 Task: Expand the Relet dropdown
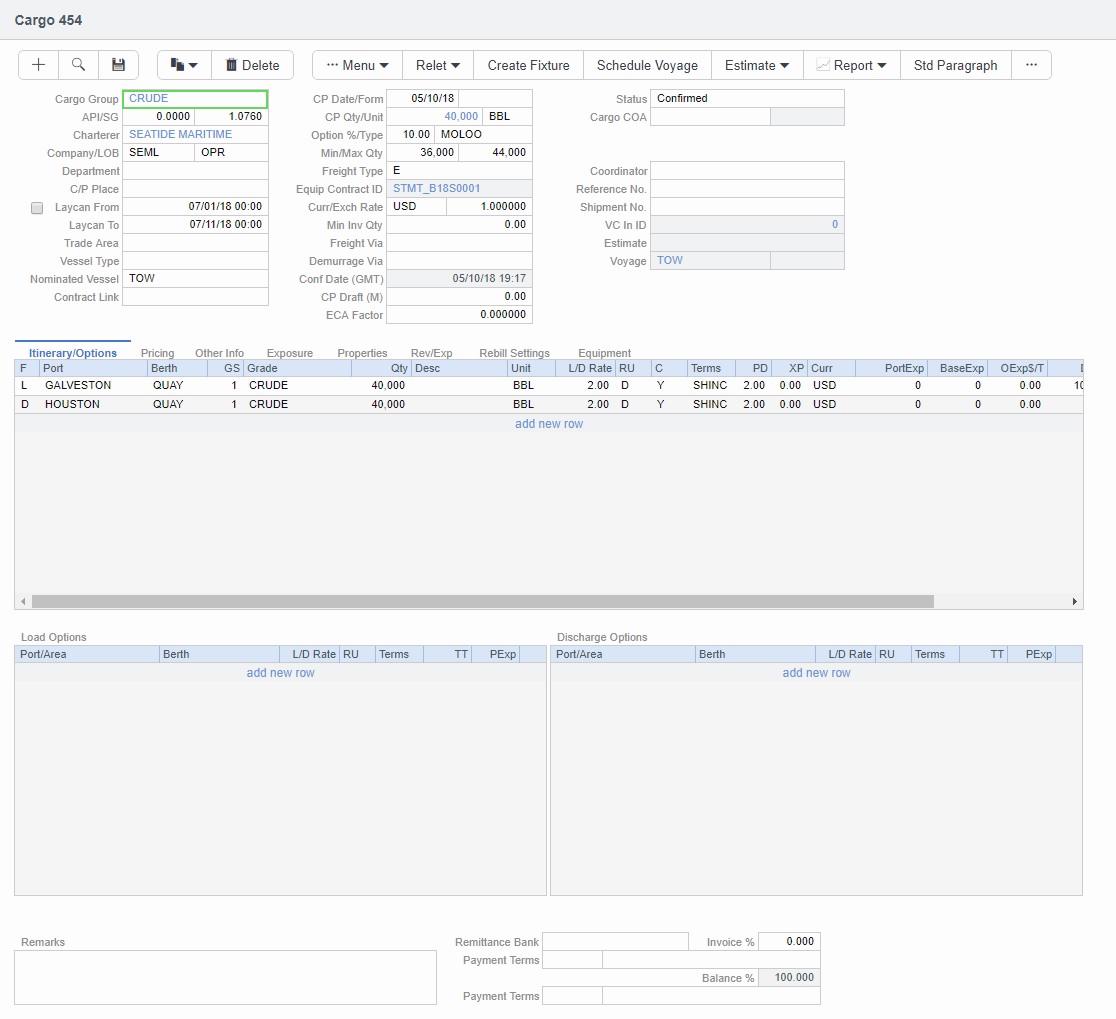coord(438,65)
